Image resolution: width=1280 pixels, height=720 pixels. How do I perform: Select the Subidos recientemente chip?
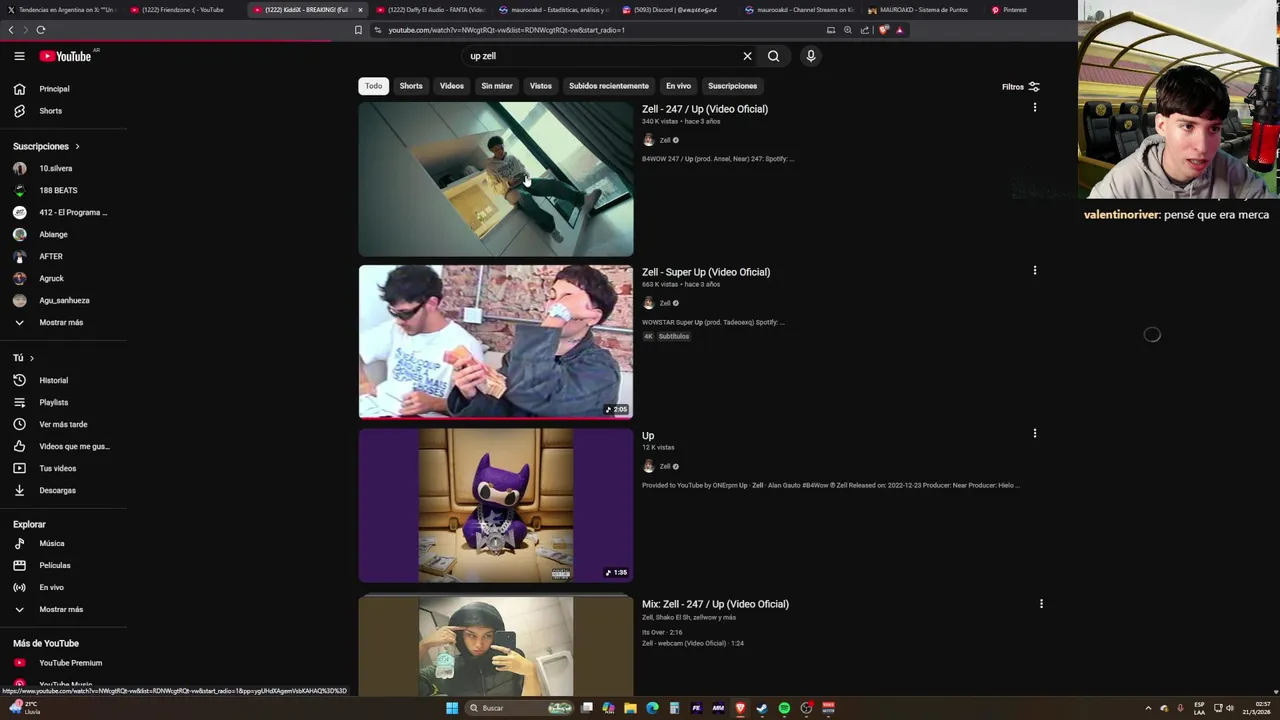609,86
